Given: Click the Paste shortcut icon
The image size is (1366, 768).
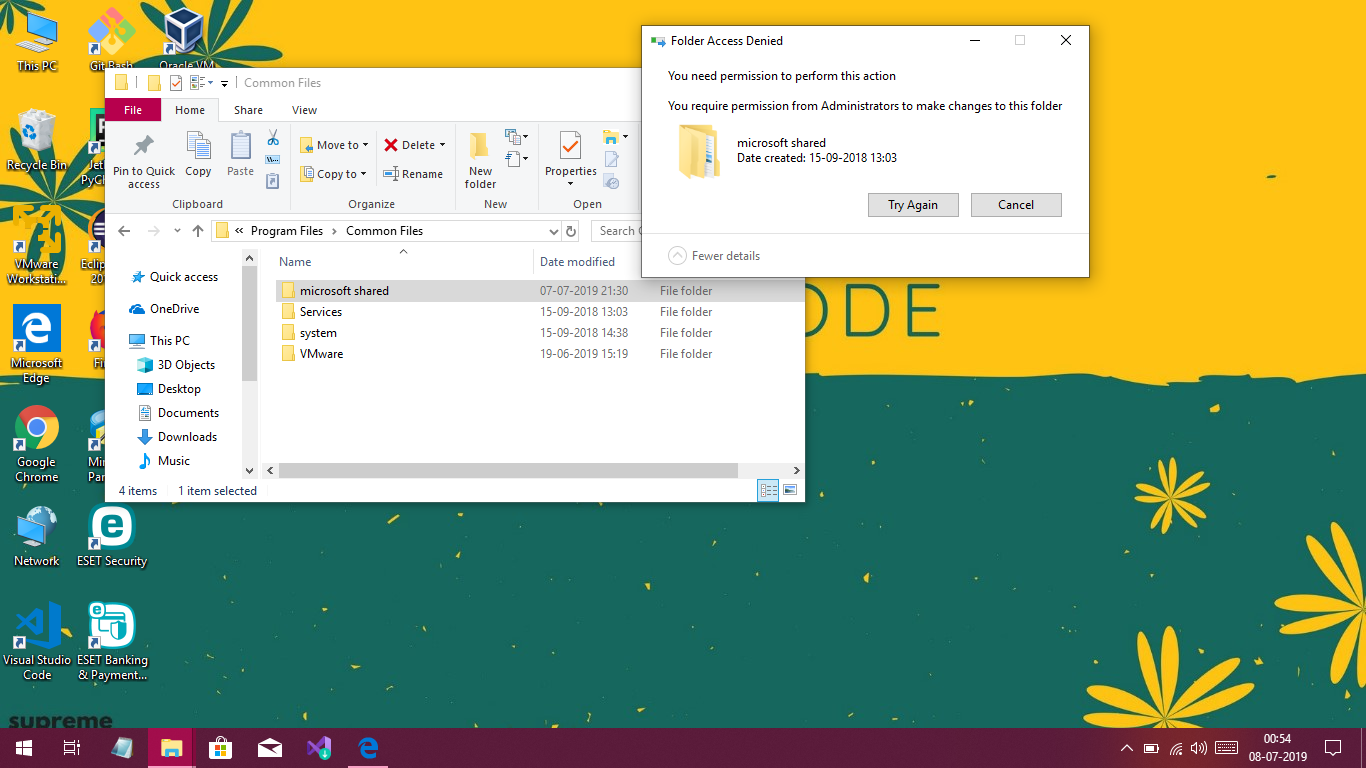Looking at the screenshot, I should click(273, 181).
